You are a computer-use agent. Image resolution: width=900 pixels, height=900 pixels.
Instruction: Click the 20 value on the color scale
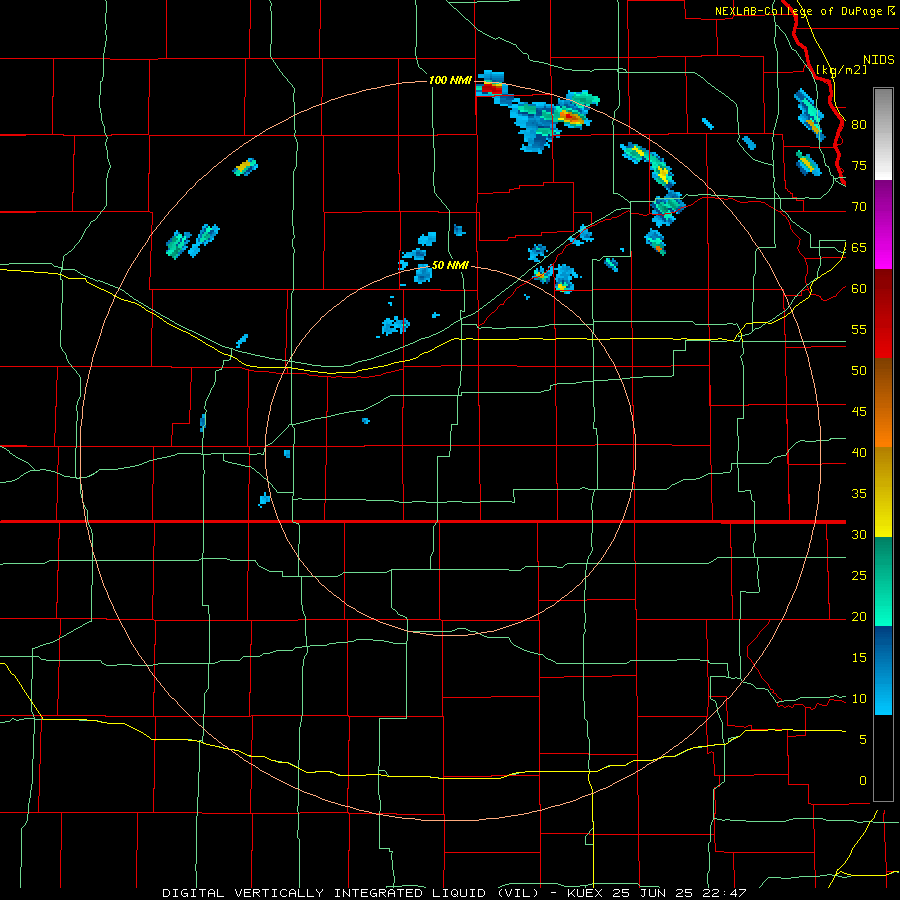click(x=859, y=617)
